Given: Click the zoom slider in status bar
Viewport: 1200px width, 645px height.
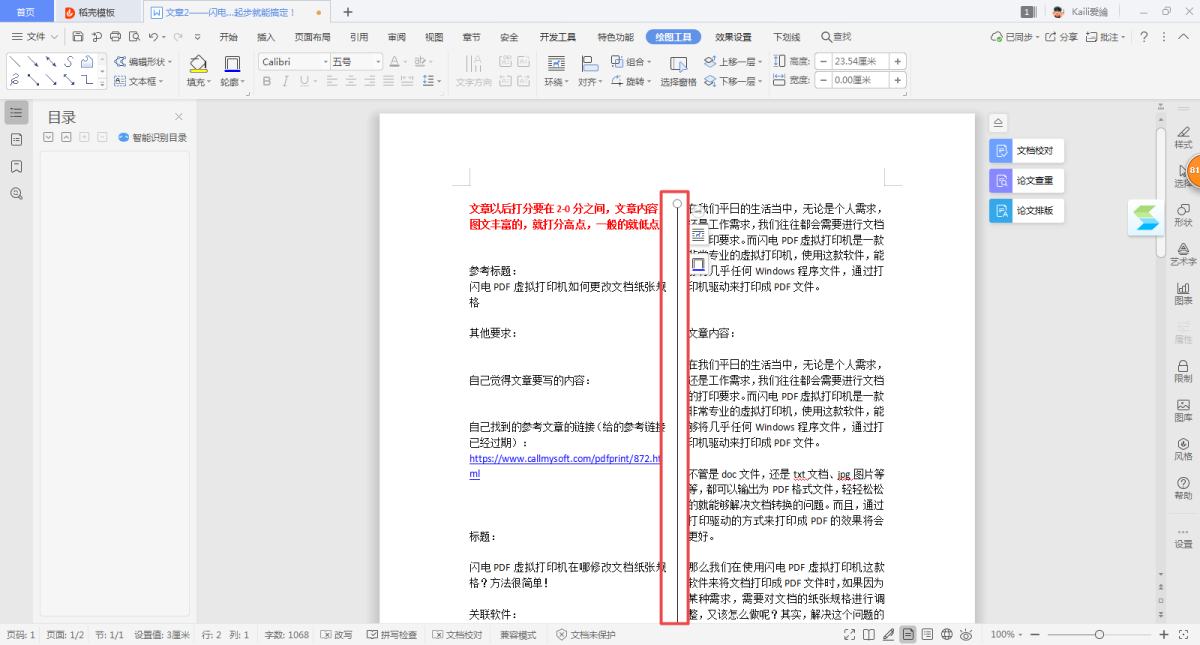Looking at the screenshot, I should tap(1099, 635).
